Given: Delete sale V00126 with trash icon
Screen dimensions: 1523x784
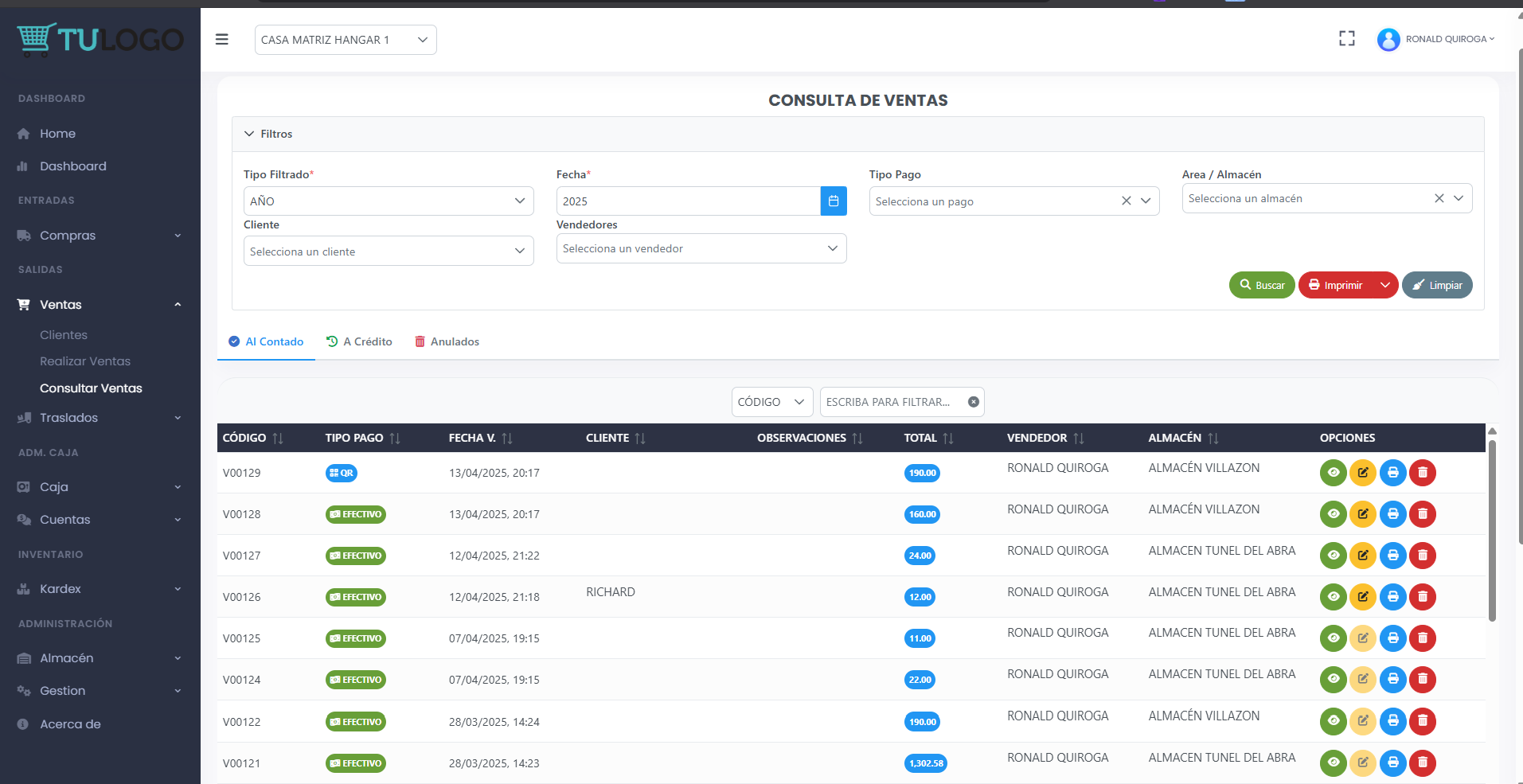Looking at the screenshot, I should [1422, 597].
